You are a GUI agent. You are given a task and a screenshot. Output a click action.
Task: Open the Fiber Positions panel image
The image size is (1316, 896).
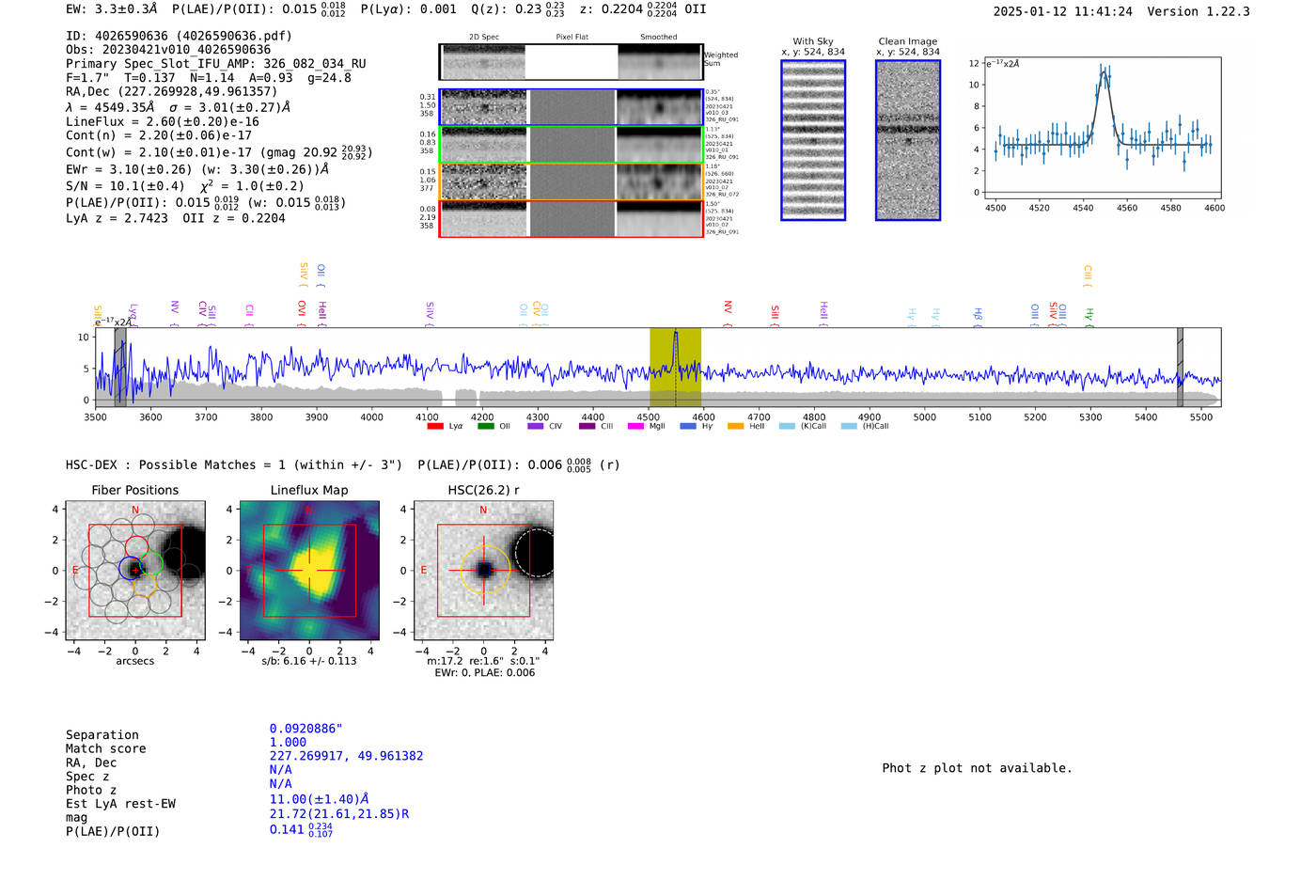click(135, 571)
